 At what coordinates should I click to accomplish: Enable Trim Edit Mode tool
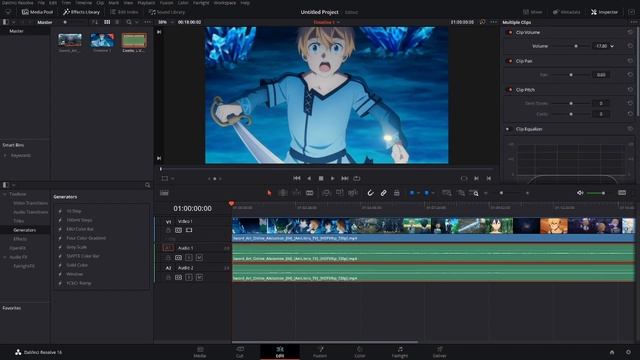tap(282, 193)
